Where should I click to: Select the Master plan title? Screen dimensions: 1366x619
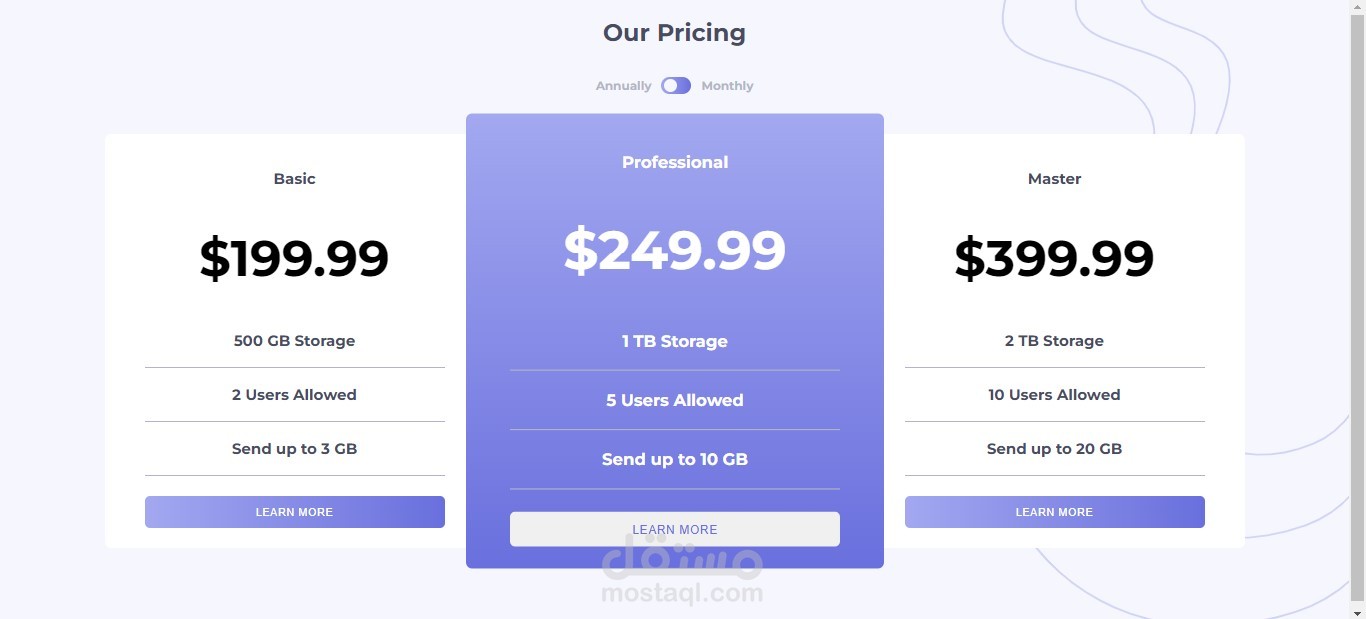pos(1054,179)
